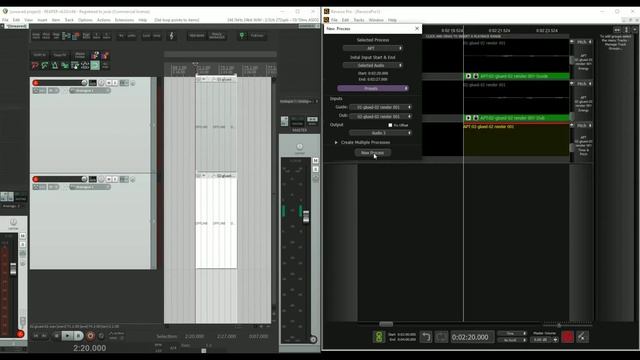Screen dimensions: 640x360
Task: Click green arrow toolbar icon in REAPER
Action: [45, 65]
